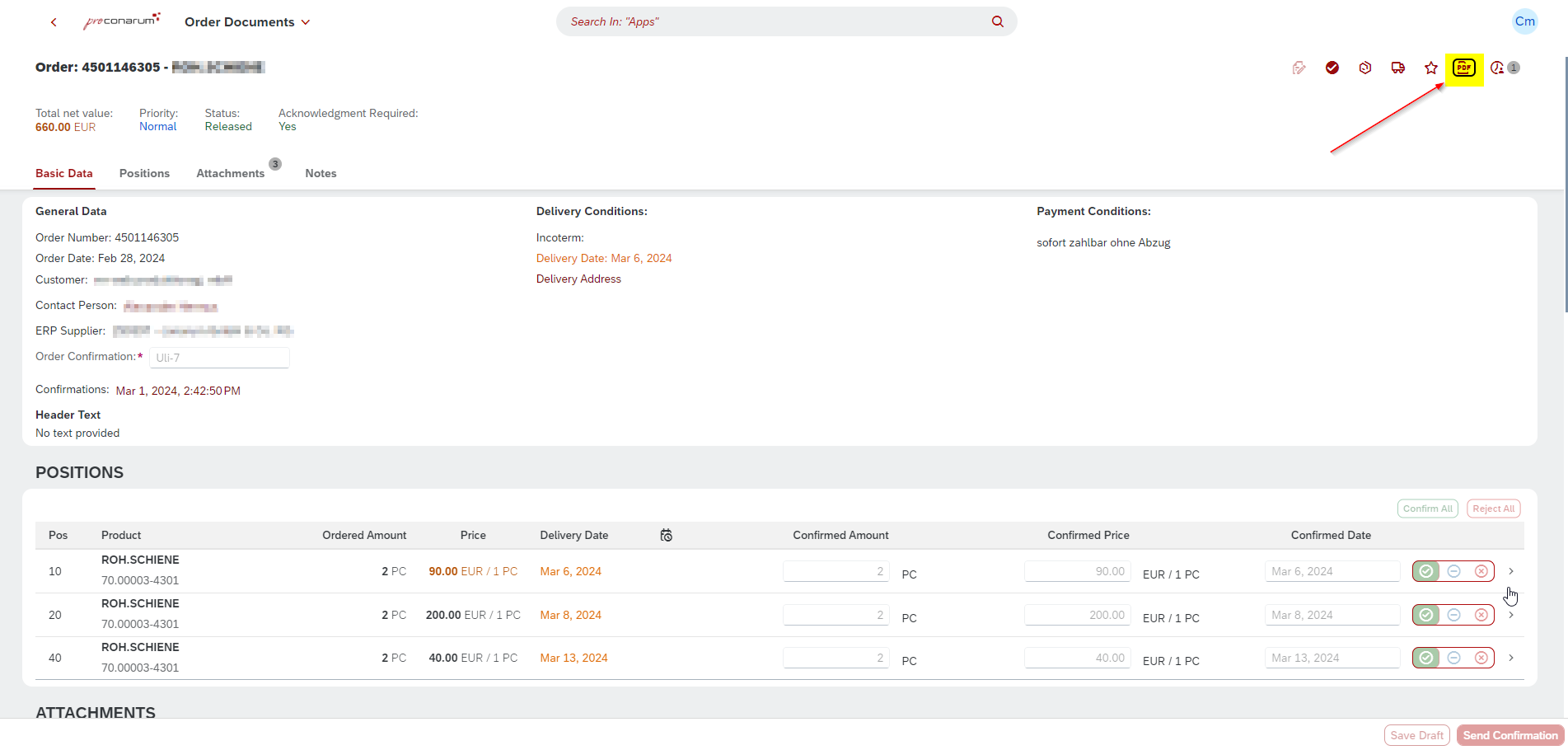Click the delivery truck icon
Screen dimensions: 1568x750
1398,68
